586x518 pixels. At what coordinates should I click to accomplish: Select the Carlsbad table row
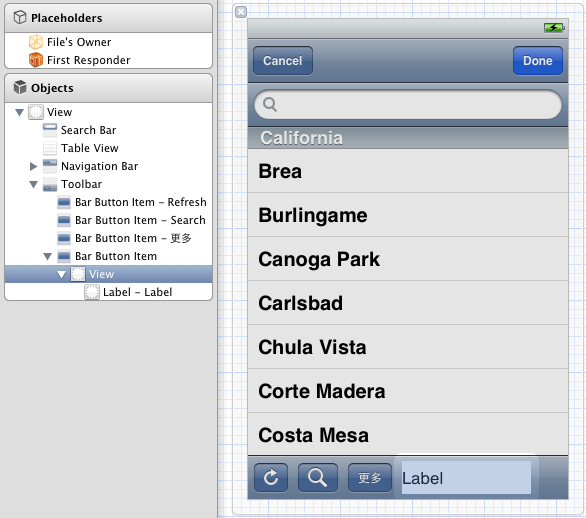[408, 303]
